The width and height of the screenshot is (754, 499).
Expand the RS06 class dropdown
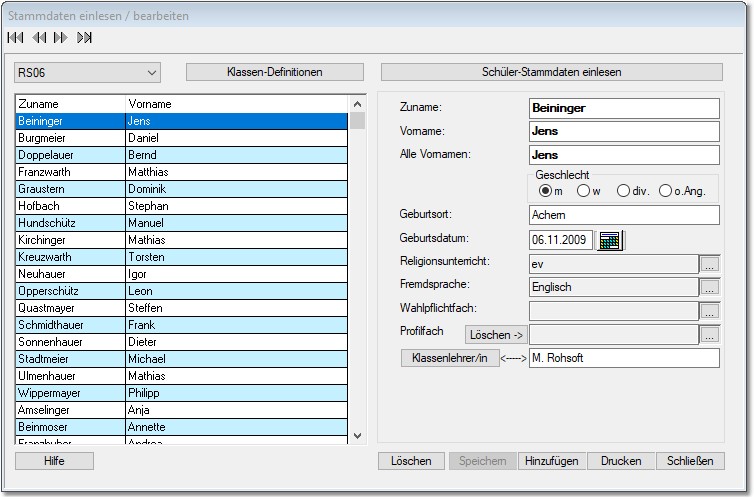point(152,72)
